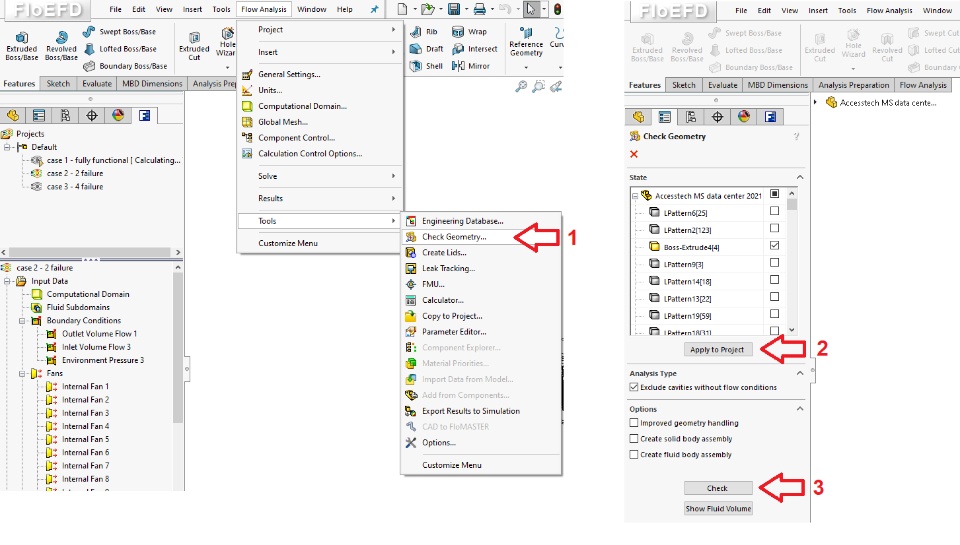Viewport: 960px width, 545px height.
Task: Select the Intersect tool
Action: [x=474, y=48]
